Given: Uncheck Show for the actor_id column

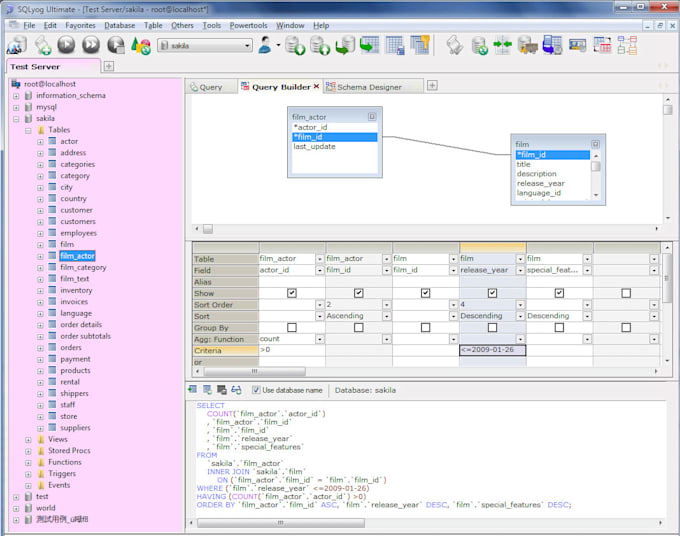Looking at the screenshot, I should (x=291, y=293).
